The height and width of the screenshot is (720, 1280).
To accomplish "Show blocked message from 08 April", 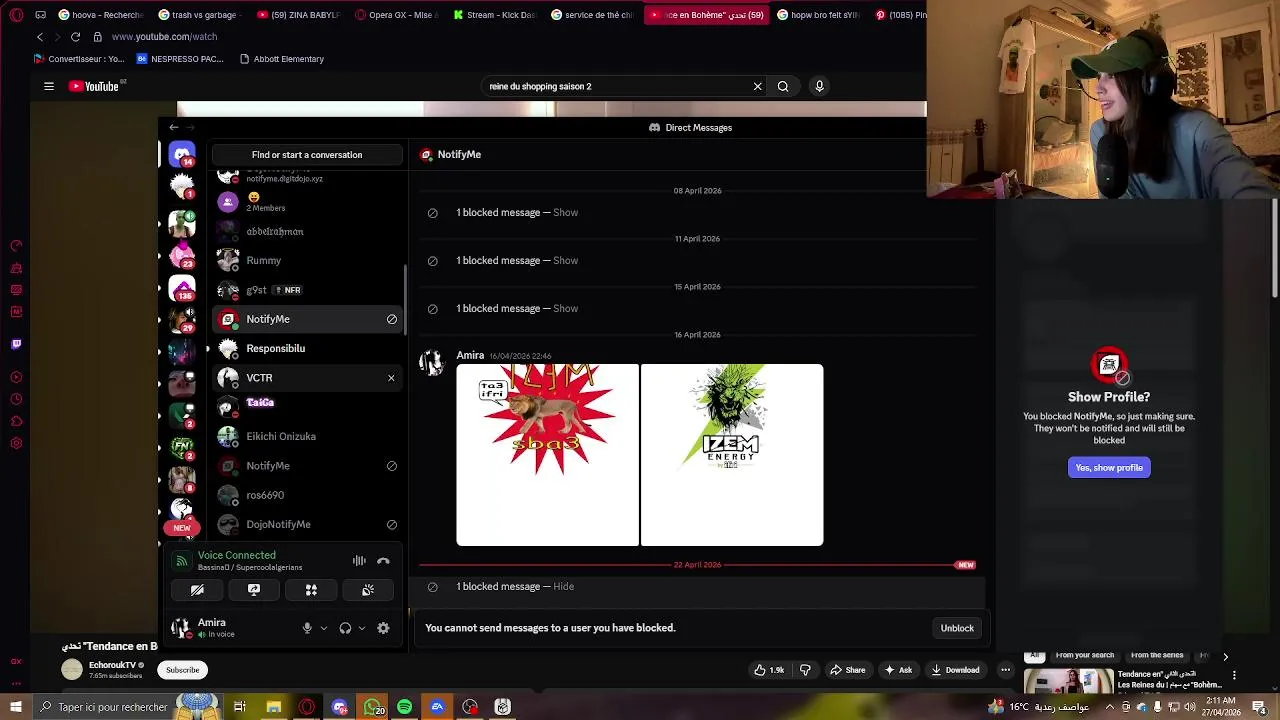I will coord(565,212).
